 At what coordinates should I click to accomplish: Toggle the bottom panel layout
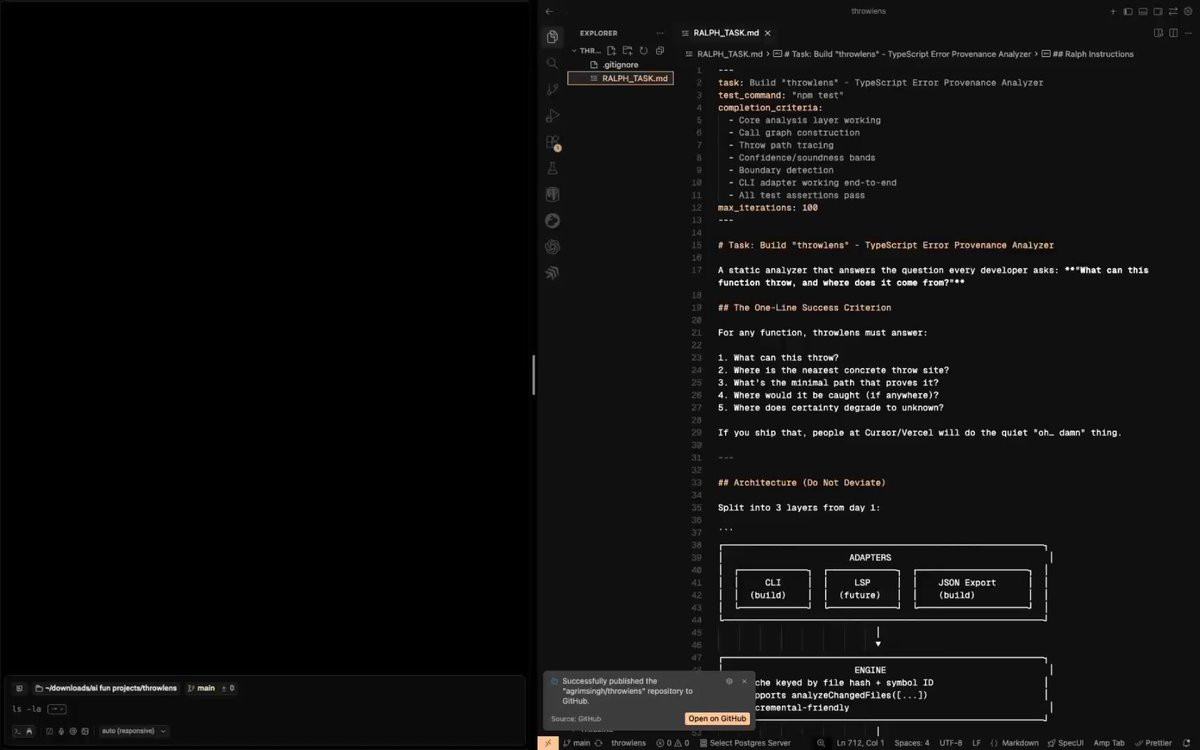pos(1142,11)
